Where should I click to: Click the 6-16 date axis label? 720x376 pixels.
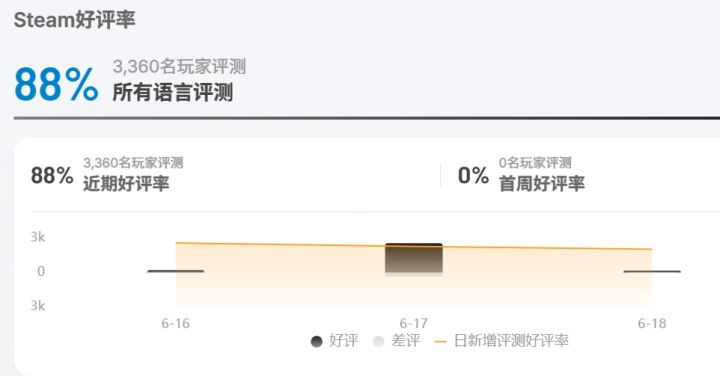[175, 324]
